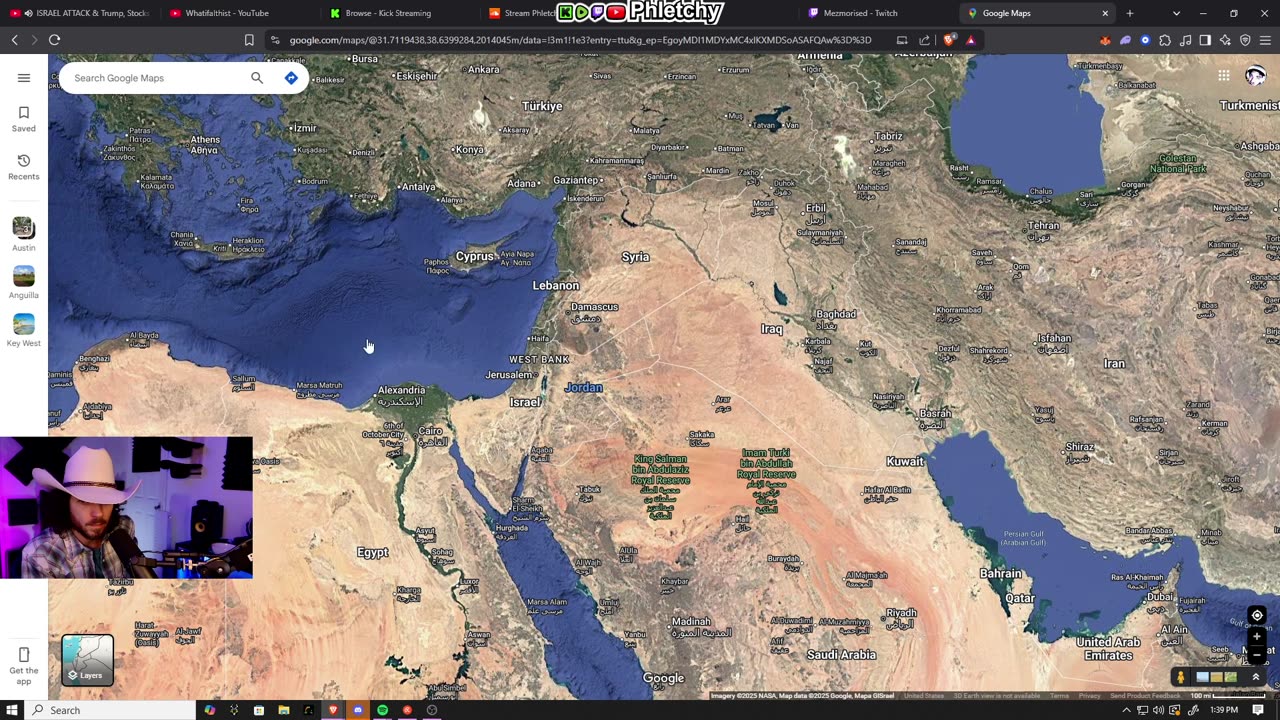Open the Google apps grid

1224,76
